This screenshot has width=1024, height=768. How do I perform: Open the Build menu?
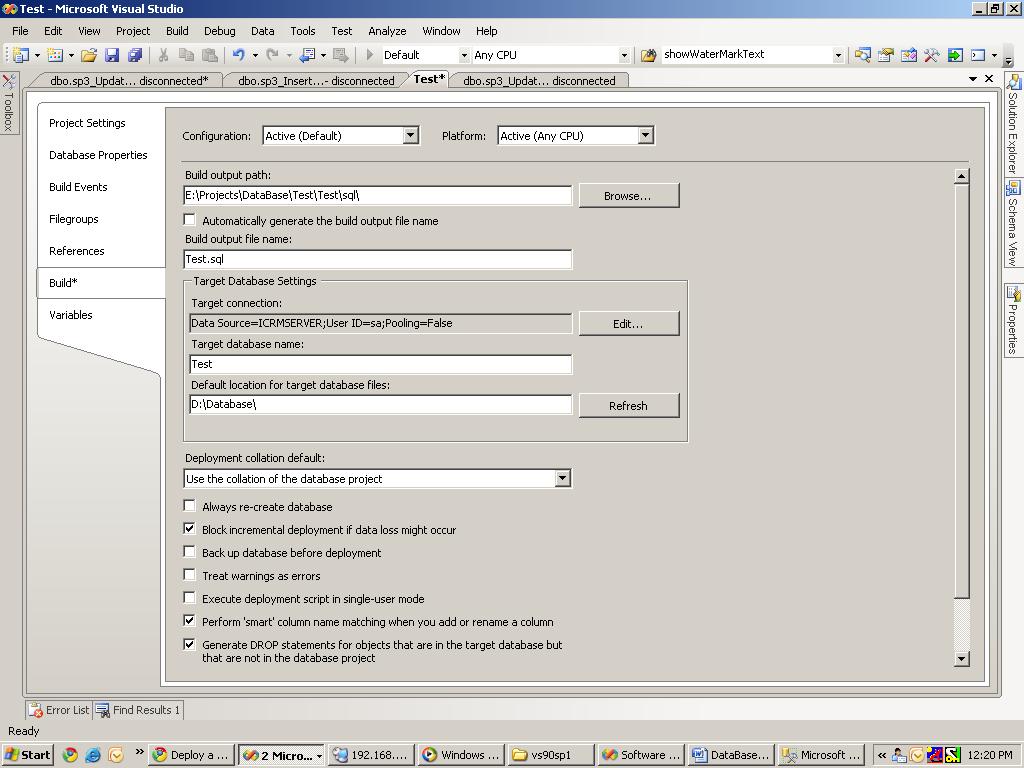coord(177,31)
